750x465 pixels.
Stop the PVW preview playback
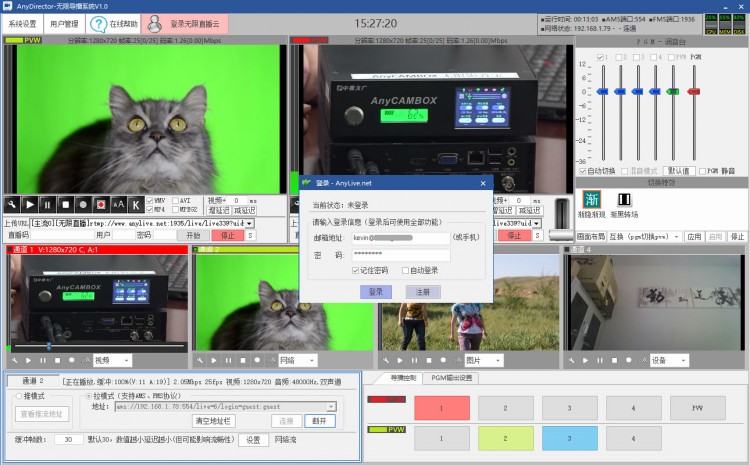66,205
